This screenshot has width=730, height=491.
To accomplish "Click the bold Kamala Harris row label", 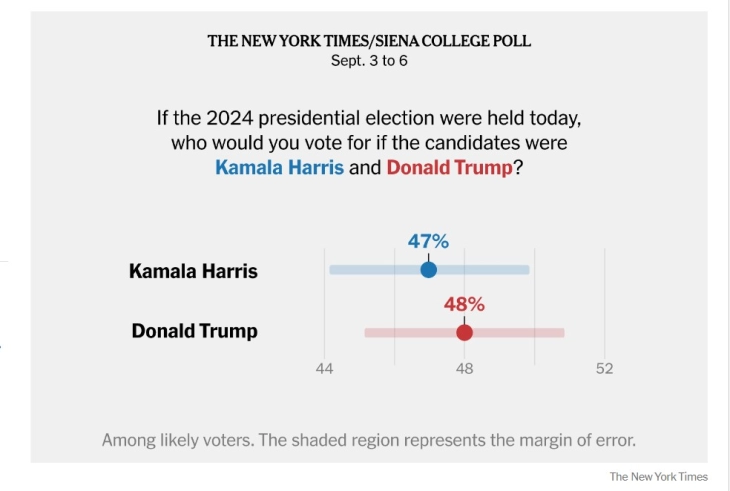I will [193, 271].
